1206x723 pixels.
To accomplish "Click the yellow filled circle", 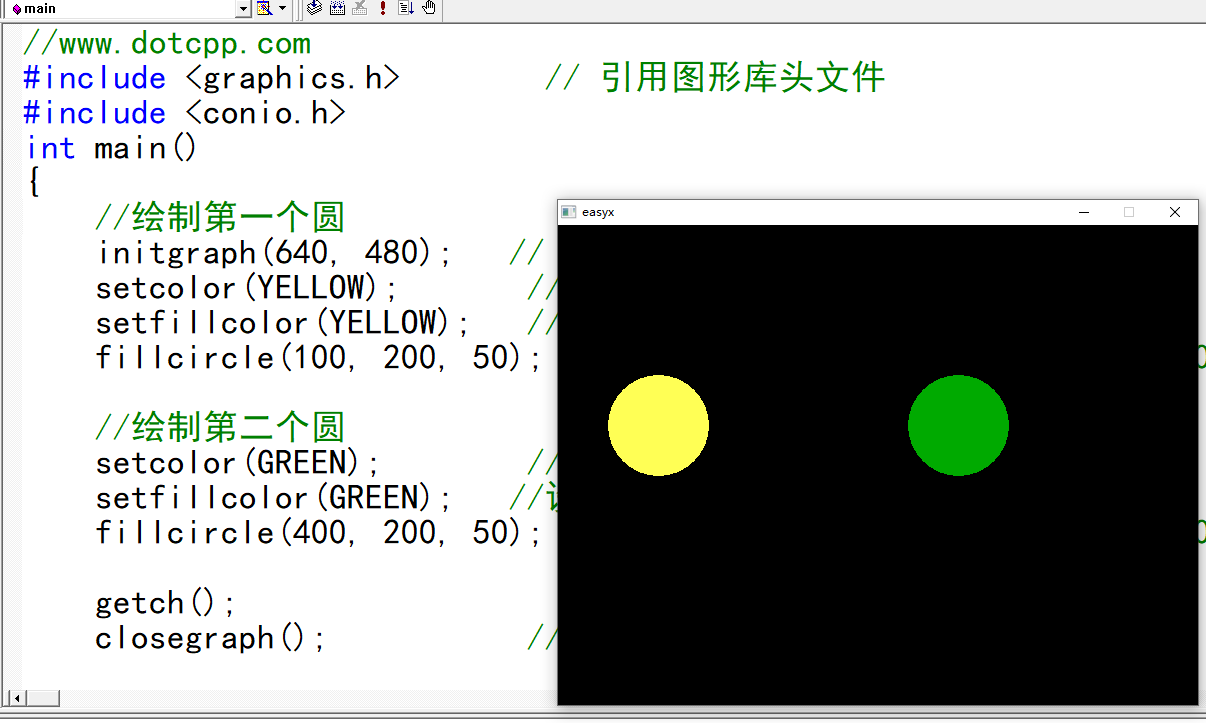I will tap(658, 424).
